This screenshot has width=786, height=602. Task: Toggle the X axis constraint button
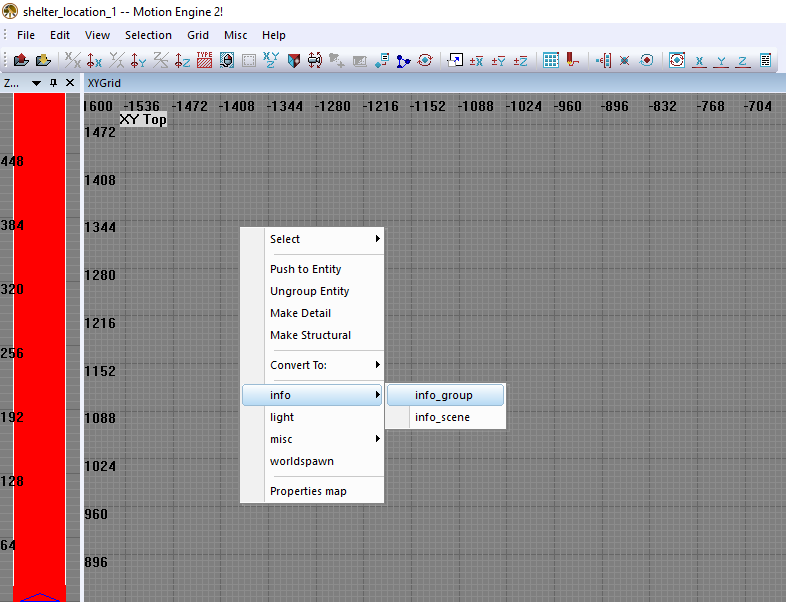click(x=700, y=60)
